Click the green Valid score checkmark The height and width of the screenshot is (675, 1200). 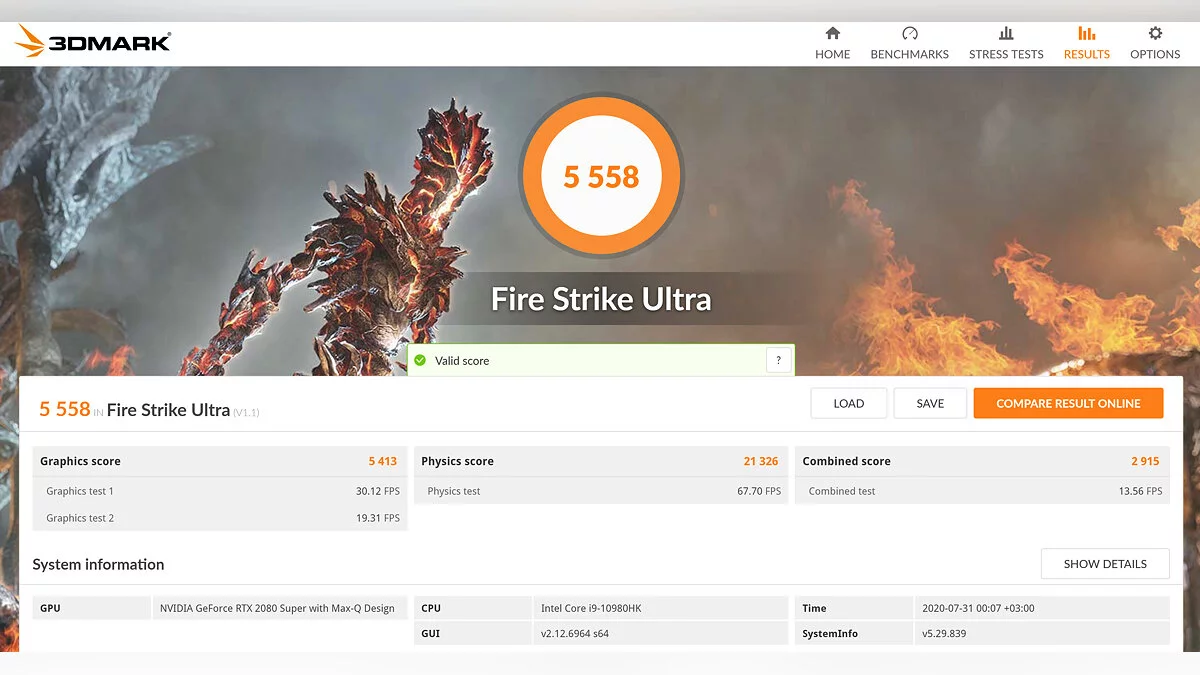[420, 361]
